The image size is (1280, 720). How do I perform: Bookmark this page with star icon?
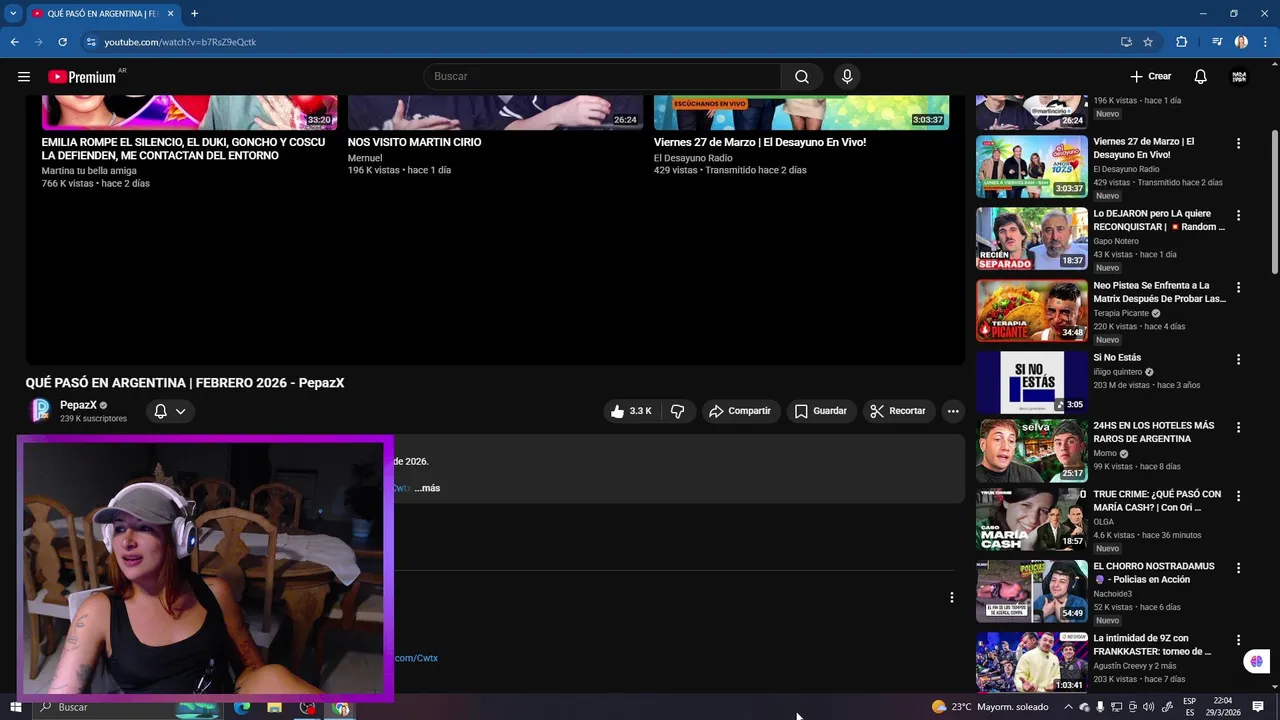pos(1148,42)
